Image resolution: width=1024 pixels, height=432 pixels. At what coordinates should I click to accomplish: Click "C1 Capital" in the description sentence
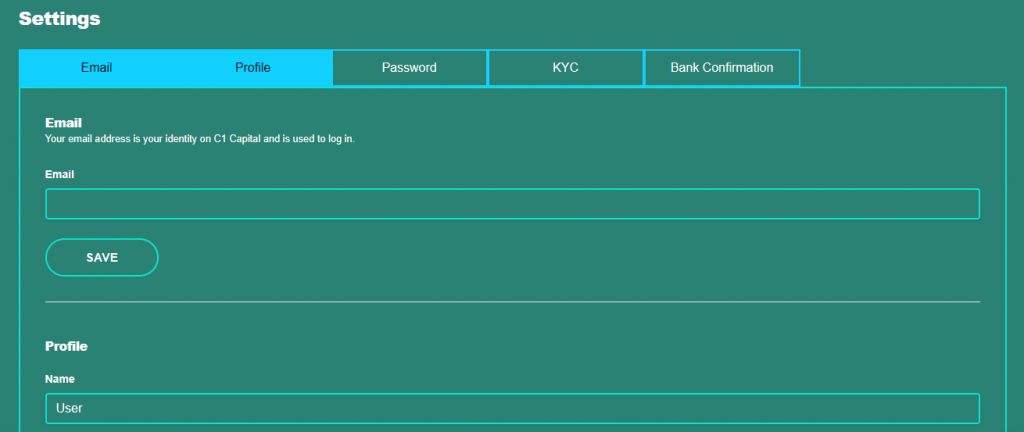click(x=238, y=139)
